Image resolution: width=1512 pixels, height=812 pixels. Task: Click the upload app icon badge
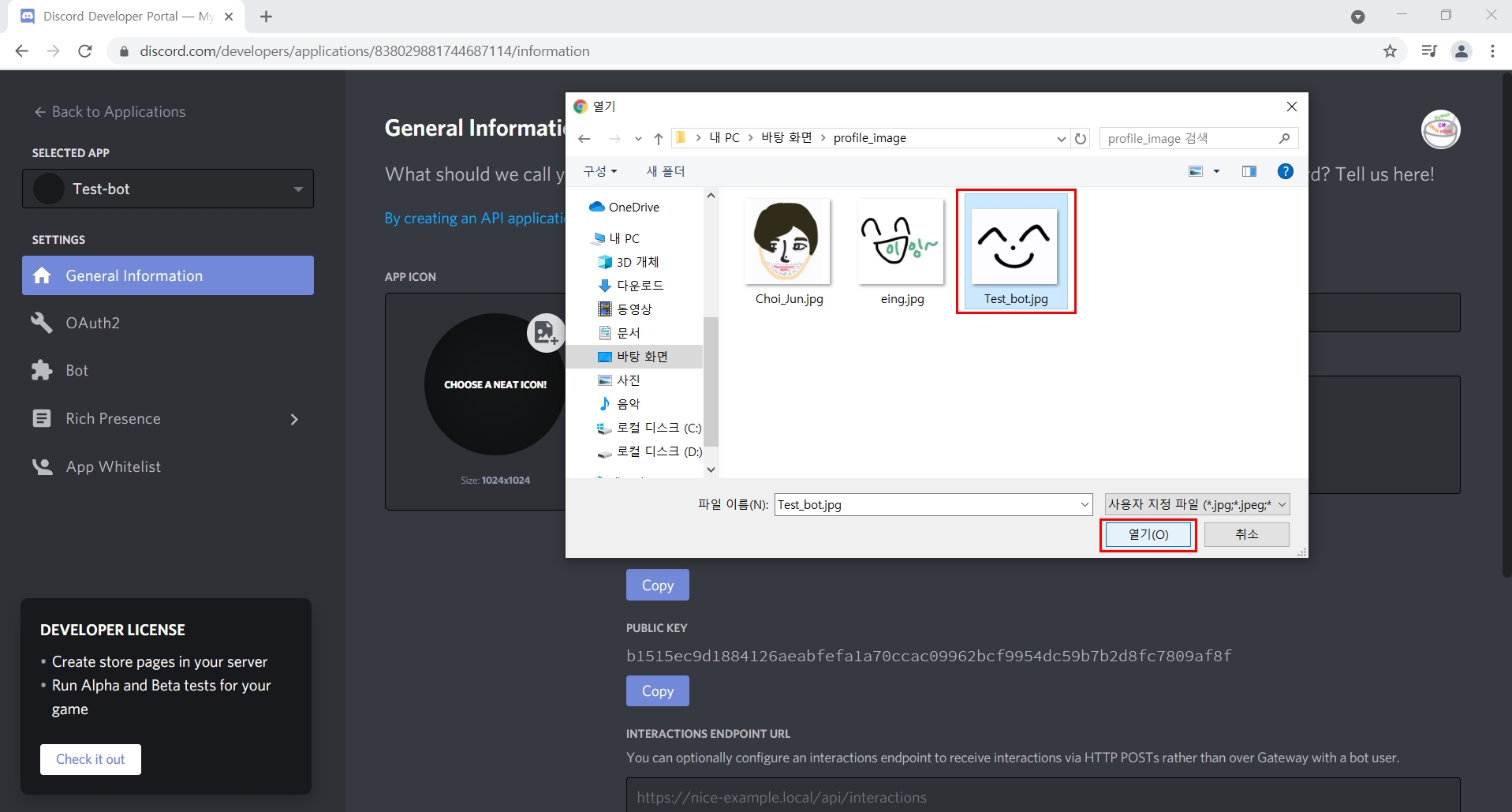[x=545, y=333]
